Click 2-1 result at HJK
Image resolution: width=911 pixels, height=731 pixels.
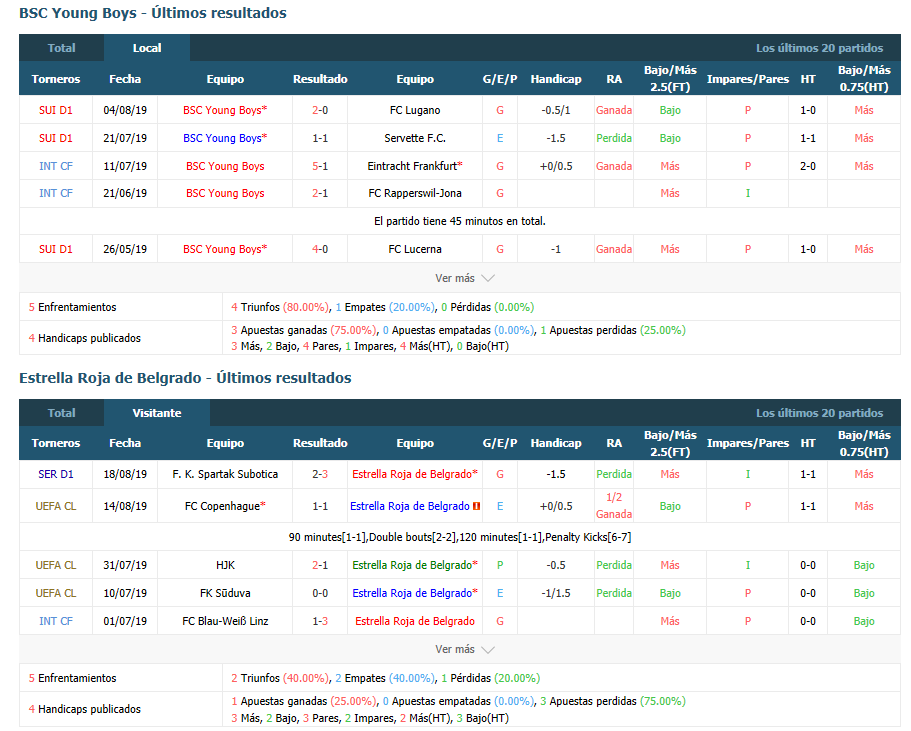click(320, 565)
